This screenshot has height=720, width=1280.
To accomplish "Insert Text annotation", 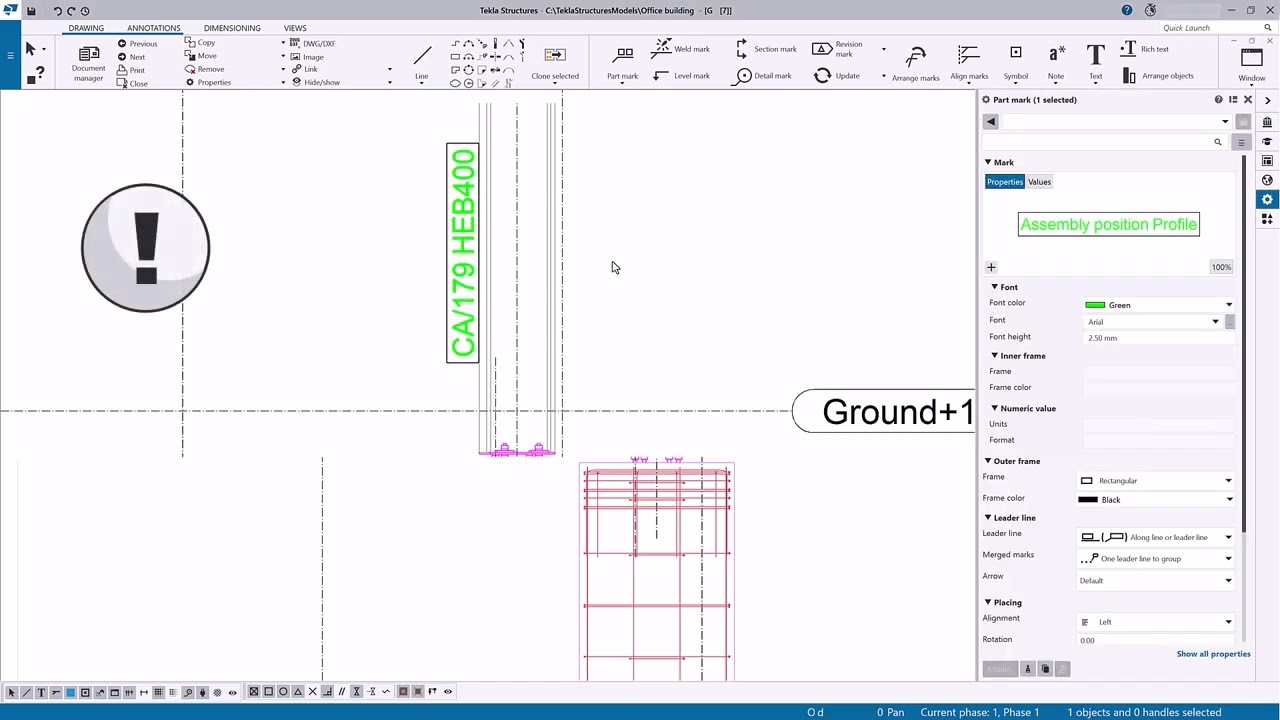I will [x=1095, y=62].
